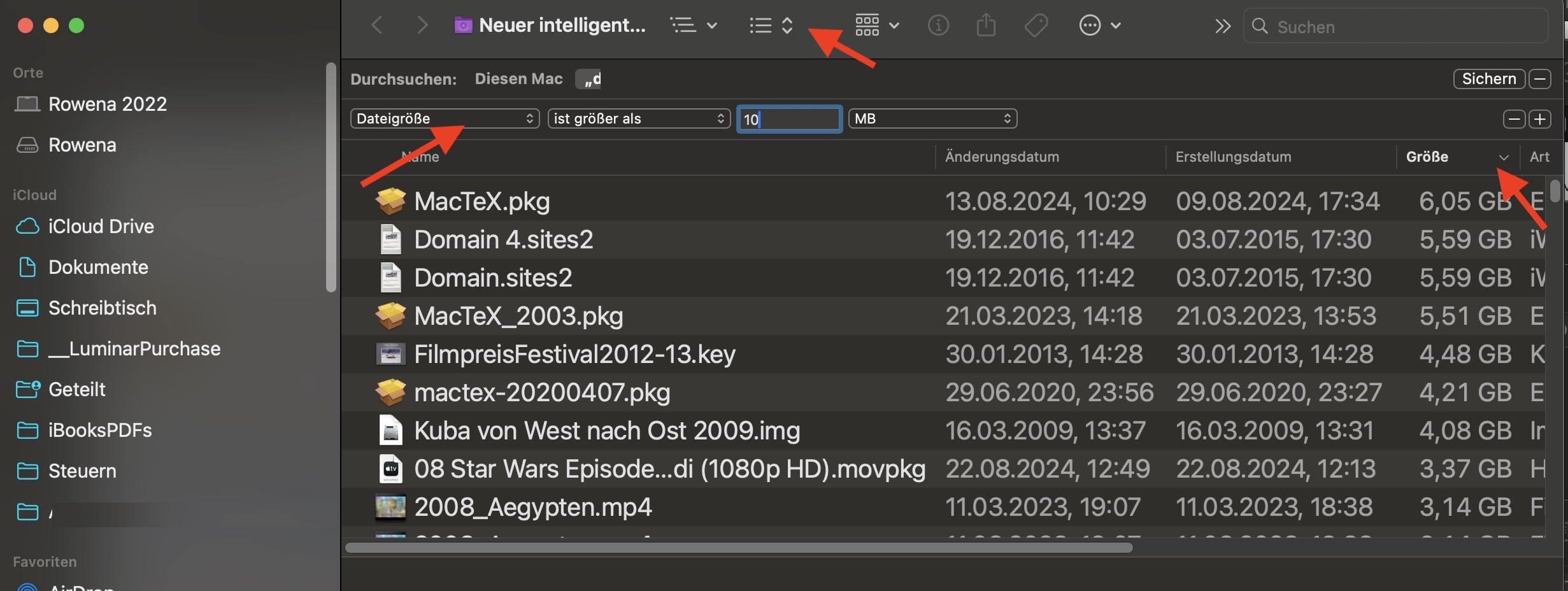Click the Share toolbar icon
1568x591 pixels.
point(986,26)
